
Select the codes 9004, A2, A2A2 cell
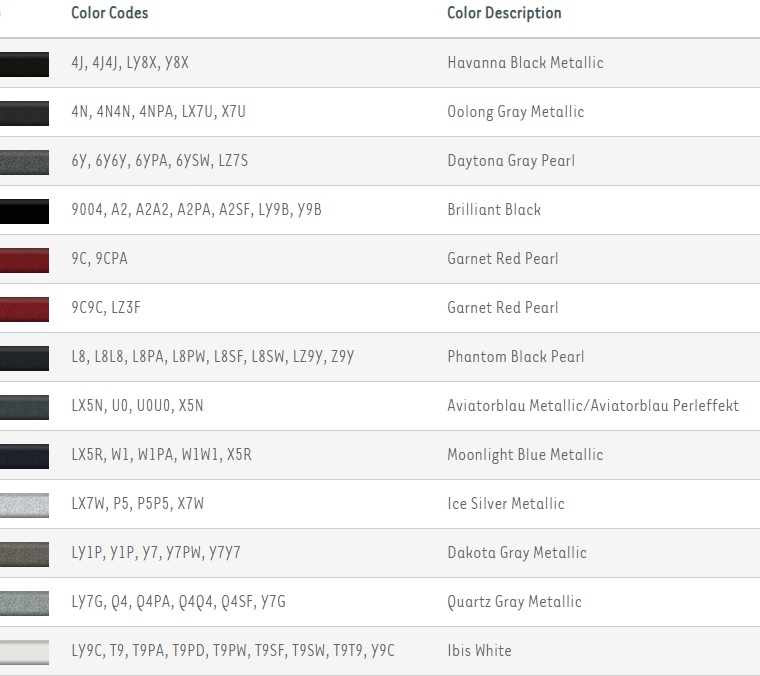coord(196,210)
